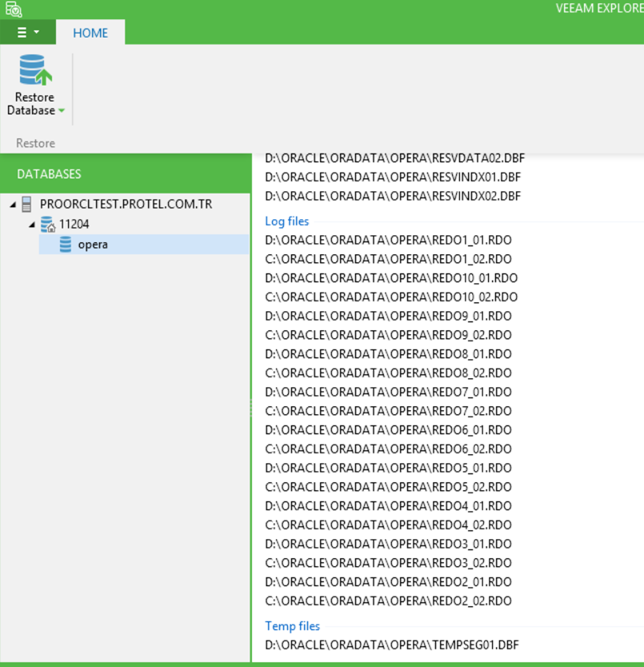Click the PROORCLTEST server icon
This screenshot has width=644, height=667.
(27, 204)
